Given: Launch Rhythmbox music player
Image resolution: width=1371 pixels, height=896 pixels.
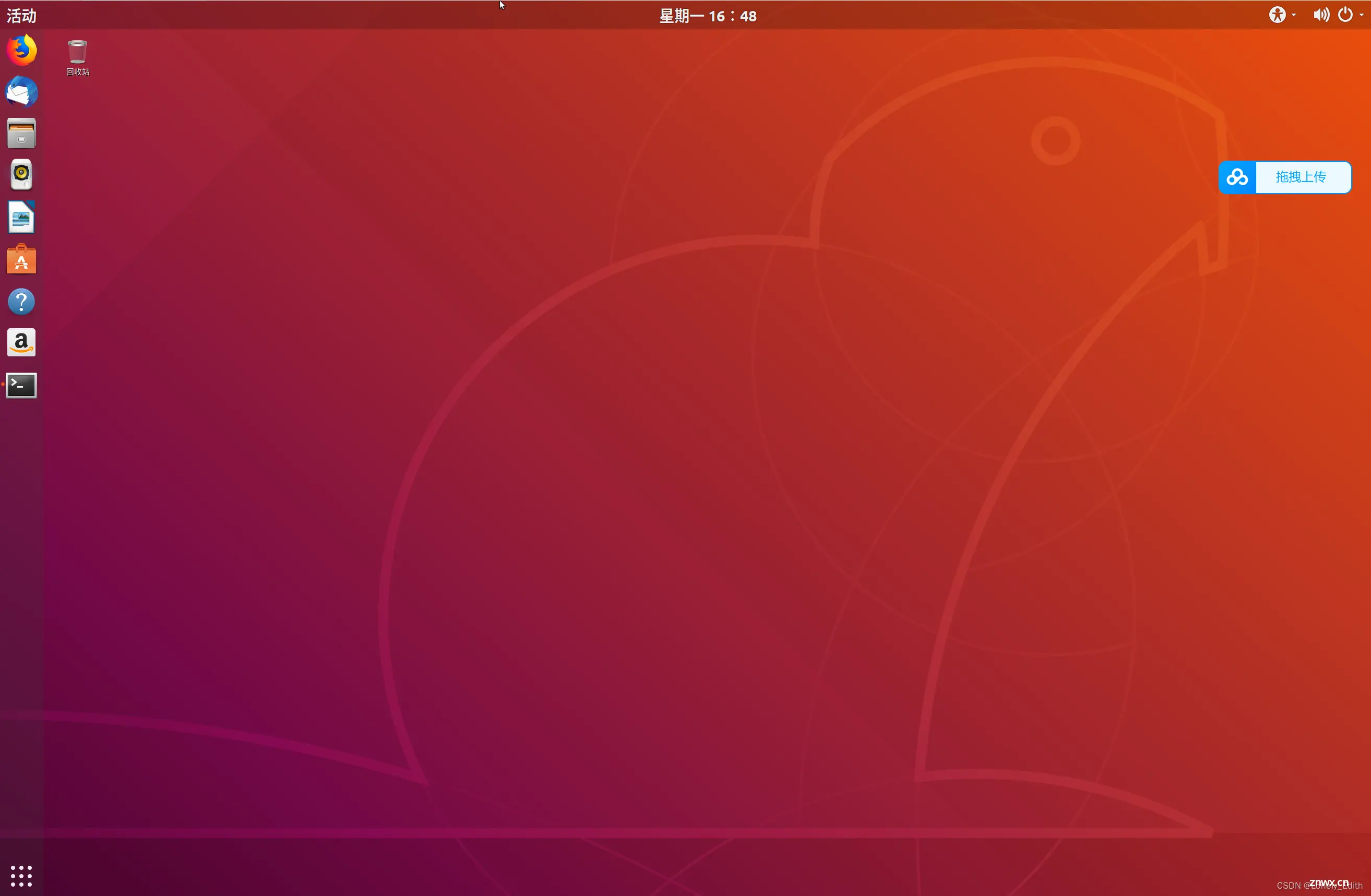Looking at the screenshot, I should click(x=21, y=174).
